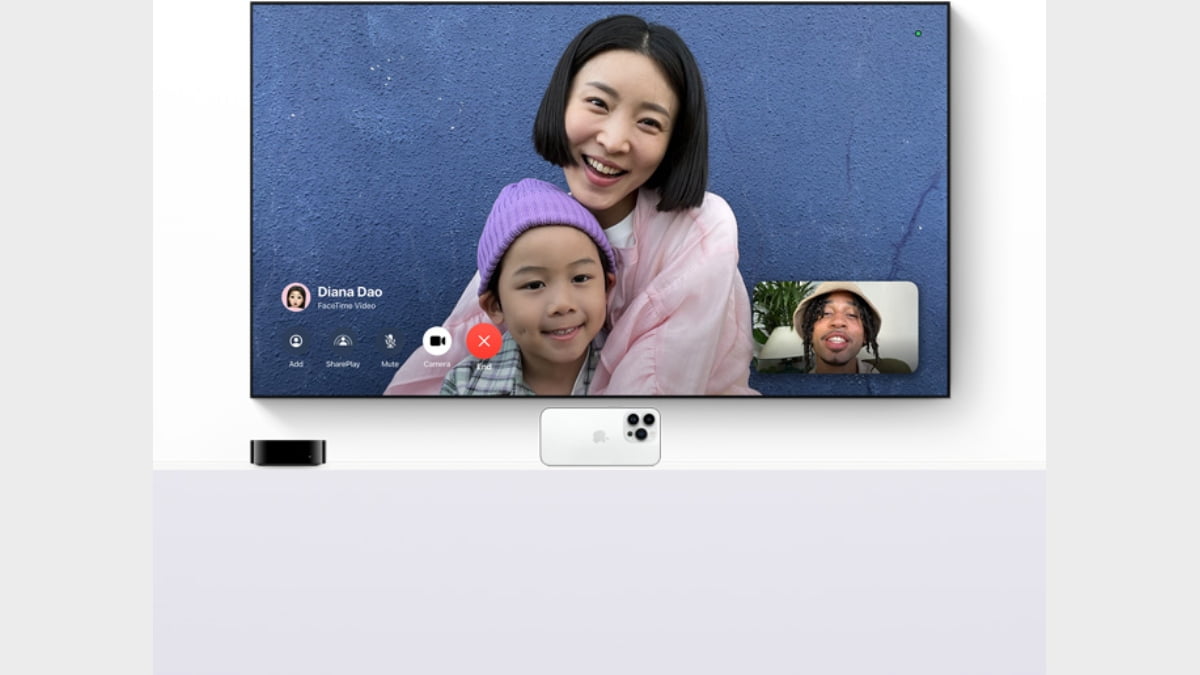Click the Diana Dao caller name
The width and height of the screenshot is (1200, 675).
349,292
